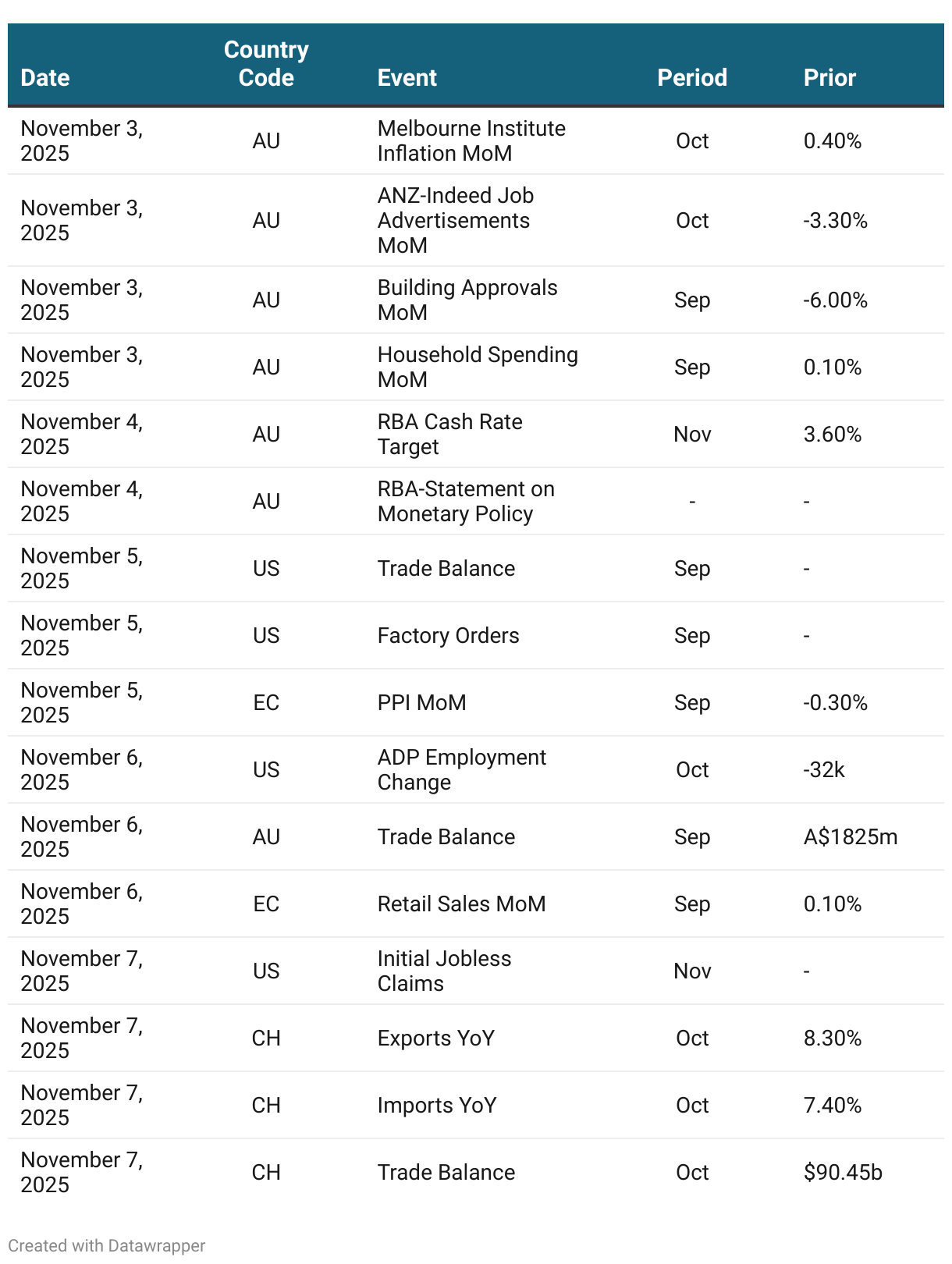Viewport: 952px width, 1264px height.
Task: Click the Period column header
Action: (692, 77)
